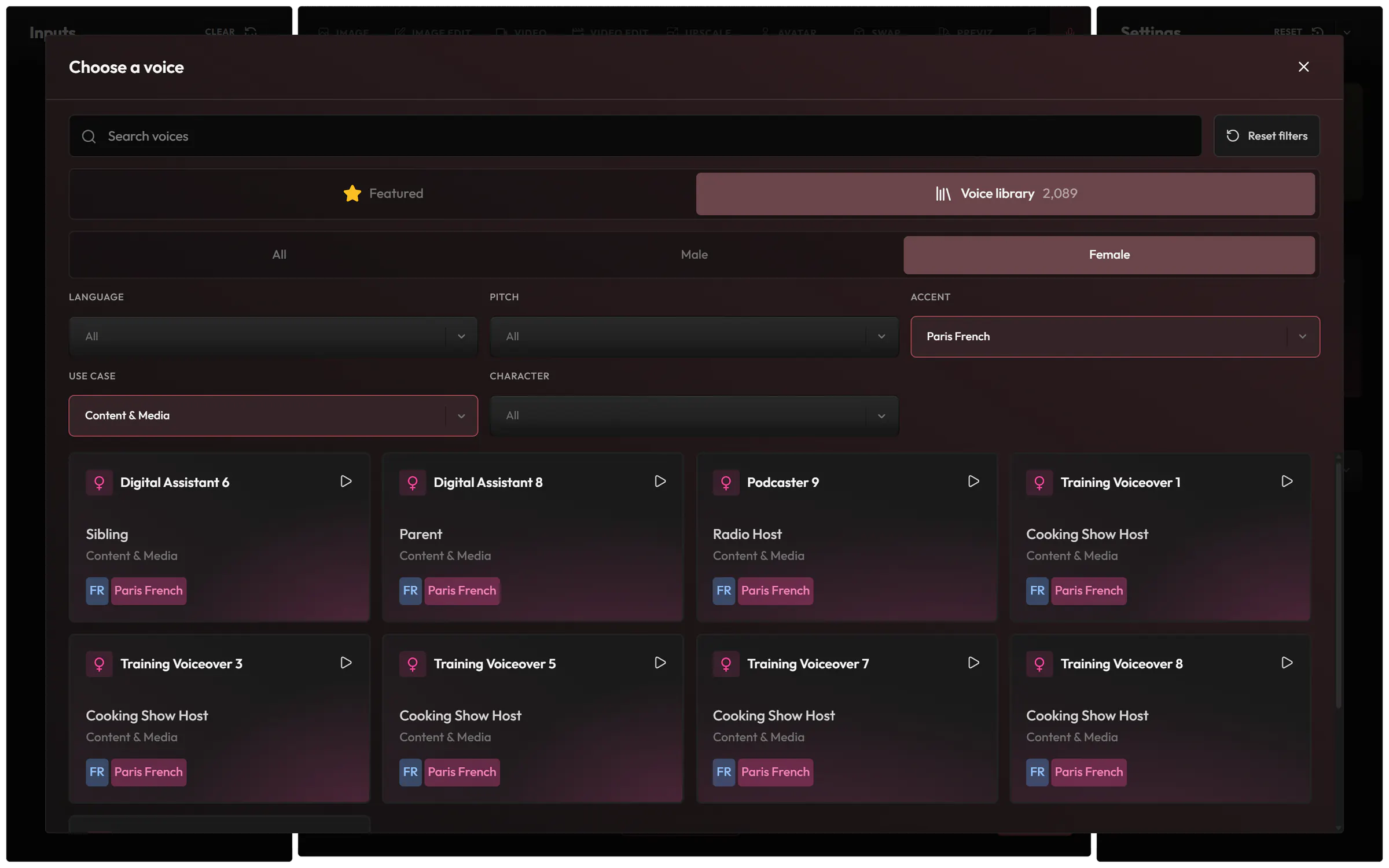Click the Search voices input field

click(x=635, y=136)
